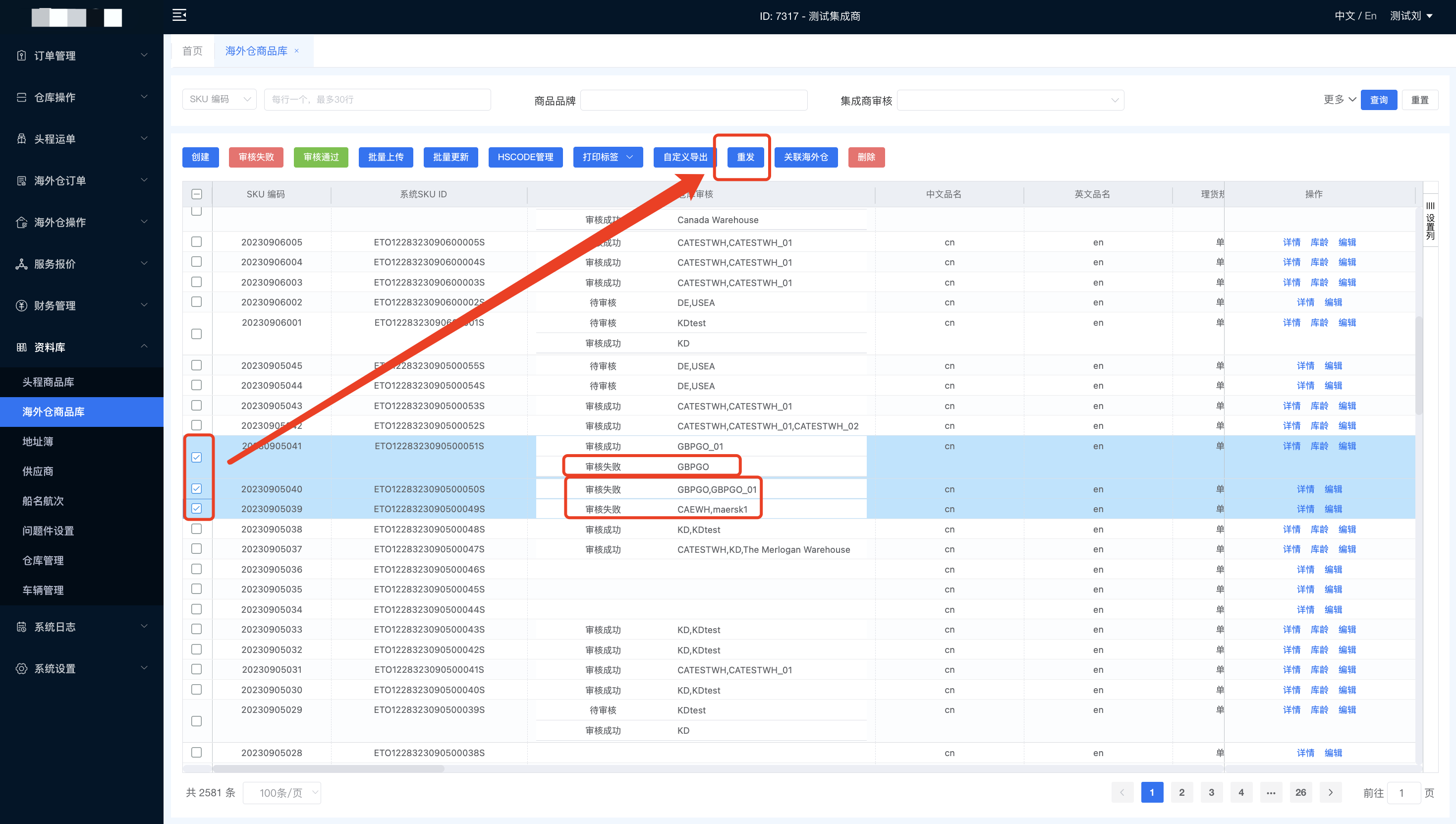Open 车辆管理 in the sidebar
1456x824 pixels.
81,590
